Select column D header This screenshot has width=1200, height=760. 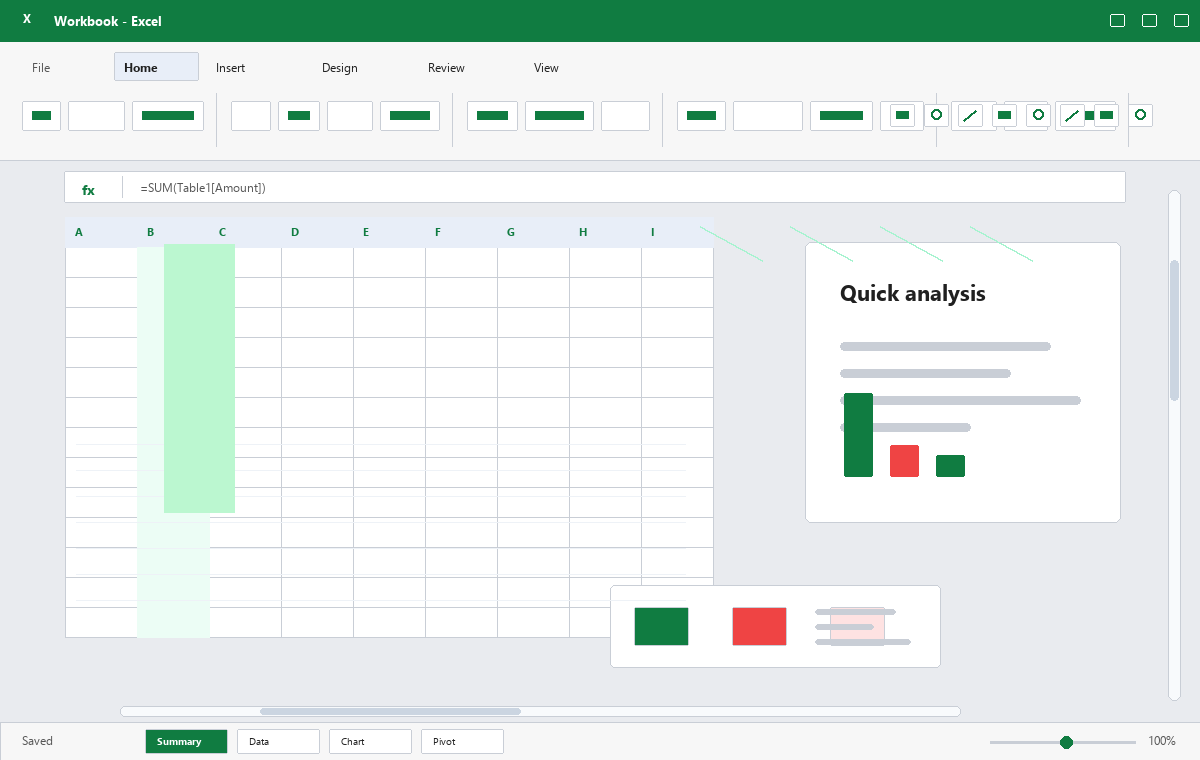[295, 233]
